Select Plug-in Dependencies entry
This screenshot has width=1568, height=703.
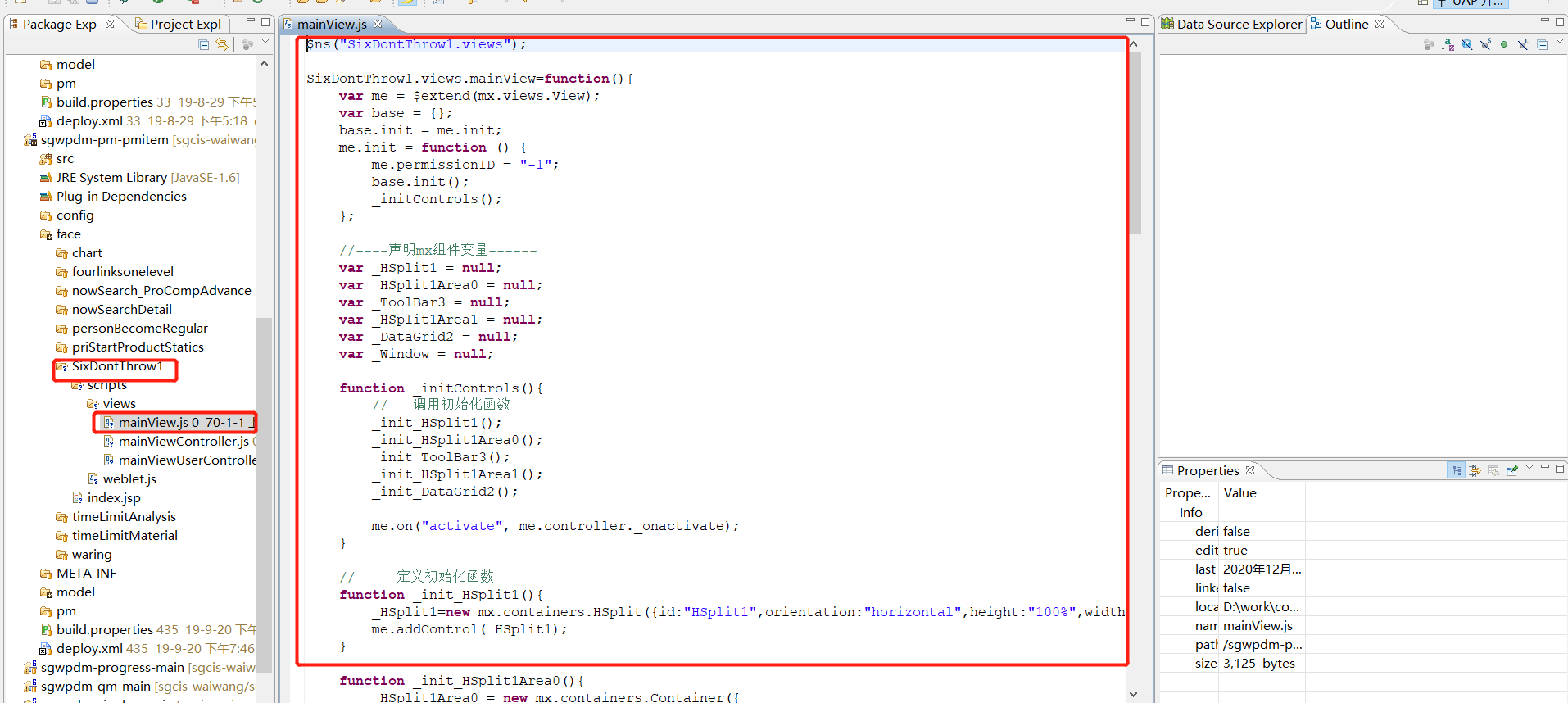[x=113, y=196]
